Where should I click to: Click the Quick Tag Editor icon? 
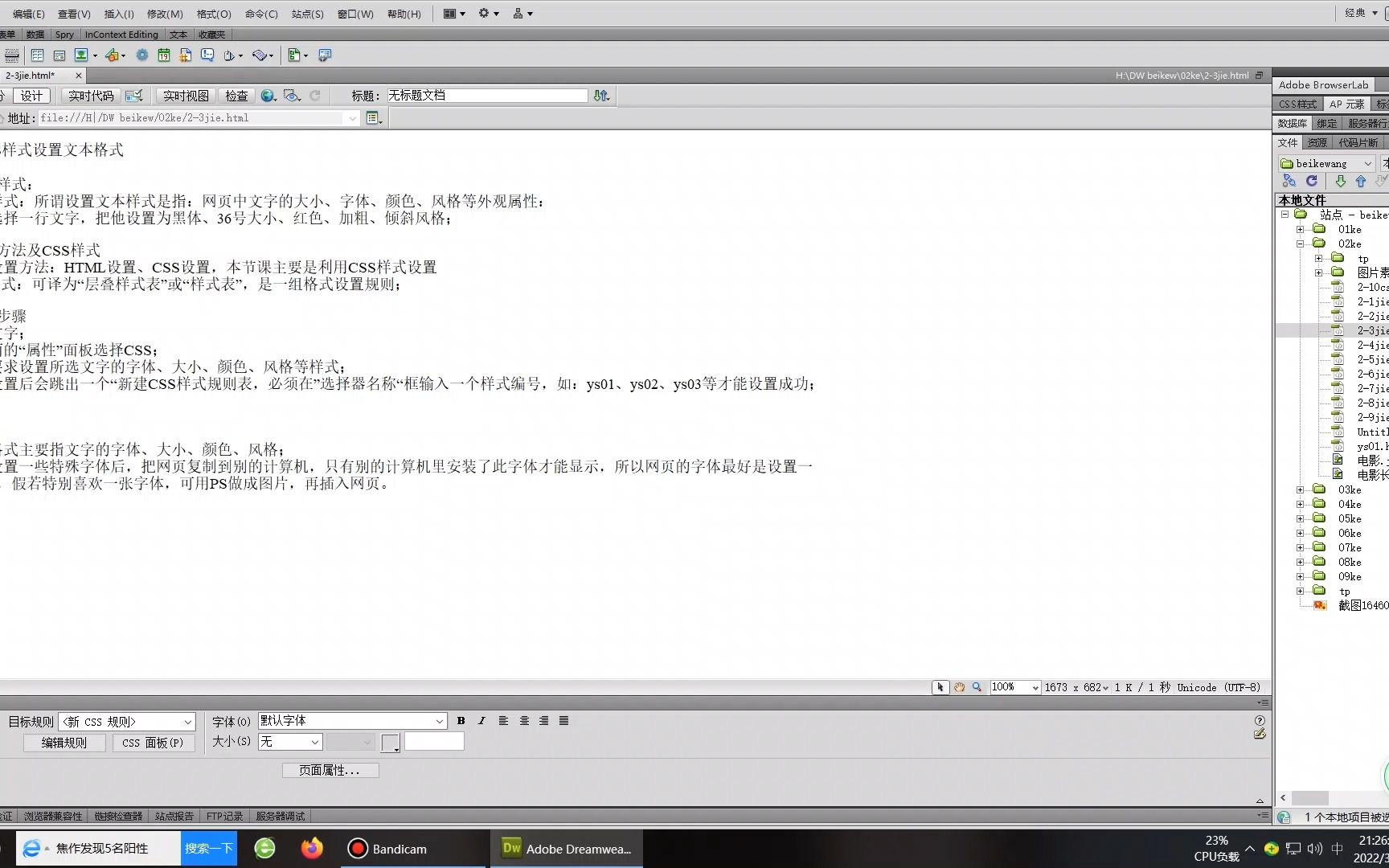click(1260, 734)
